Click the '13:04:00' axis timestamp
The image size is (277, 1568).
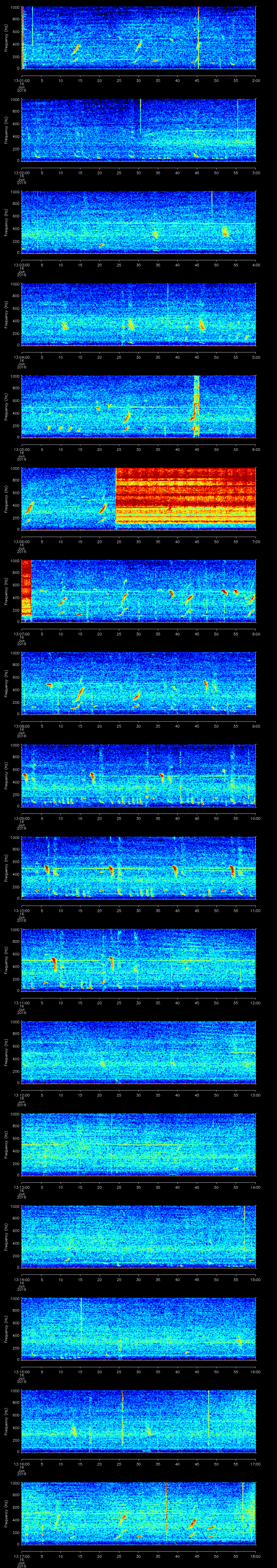pos(21,357)
